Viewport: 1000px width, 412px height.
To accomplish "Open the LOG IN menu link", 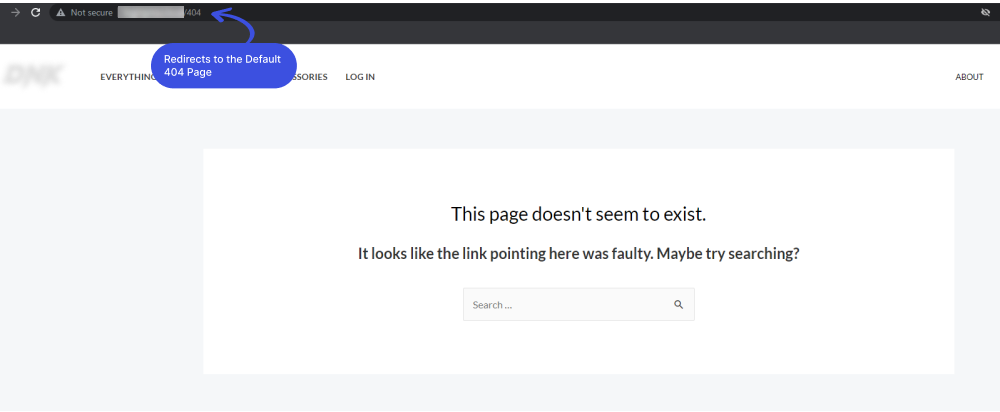I will point(360,77).
